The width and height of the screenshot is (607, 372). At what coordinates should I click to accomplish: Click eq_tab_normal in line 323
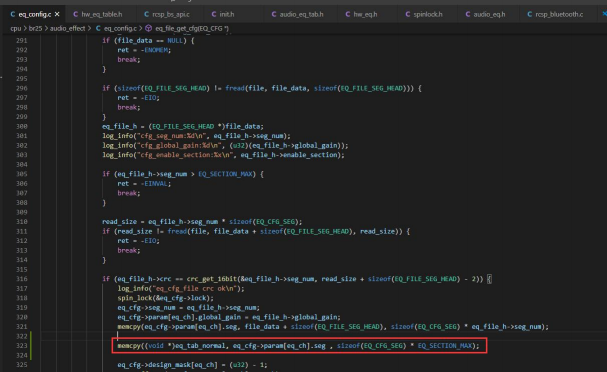click(x=200, y=346)
